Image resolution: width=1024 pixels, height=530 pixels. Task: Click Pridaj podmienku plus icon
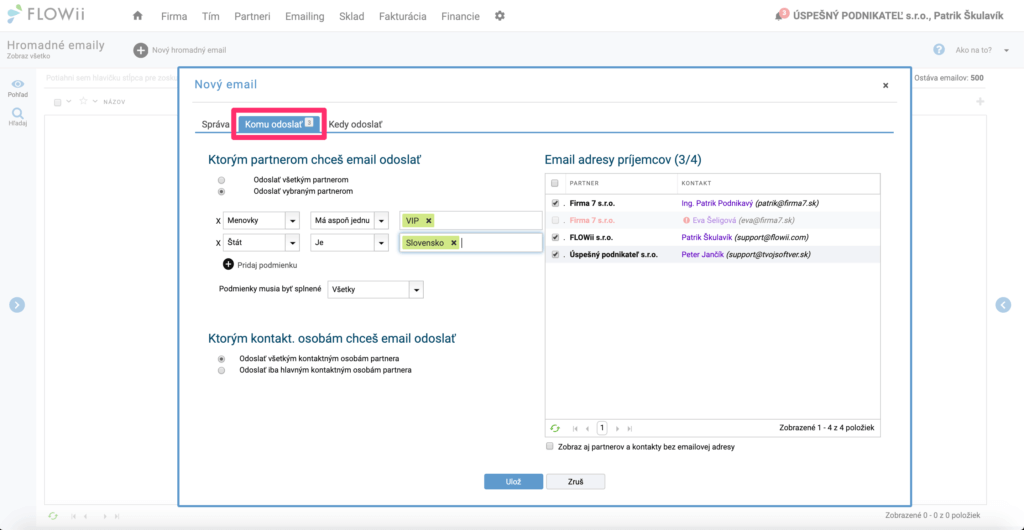tap(228, 264)
